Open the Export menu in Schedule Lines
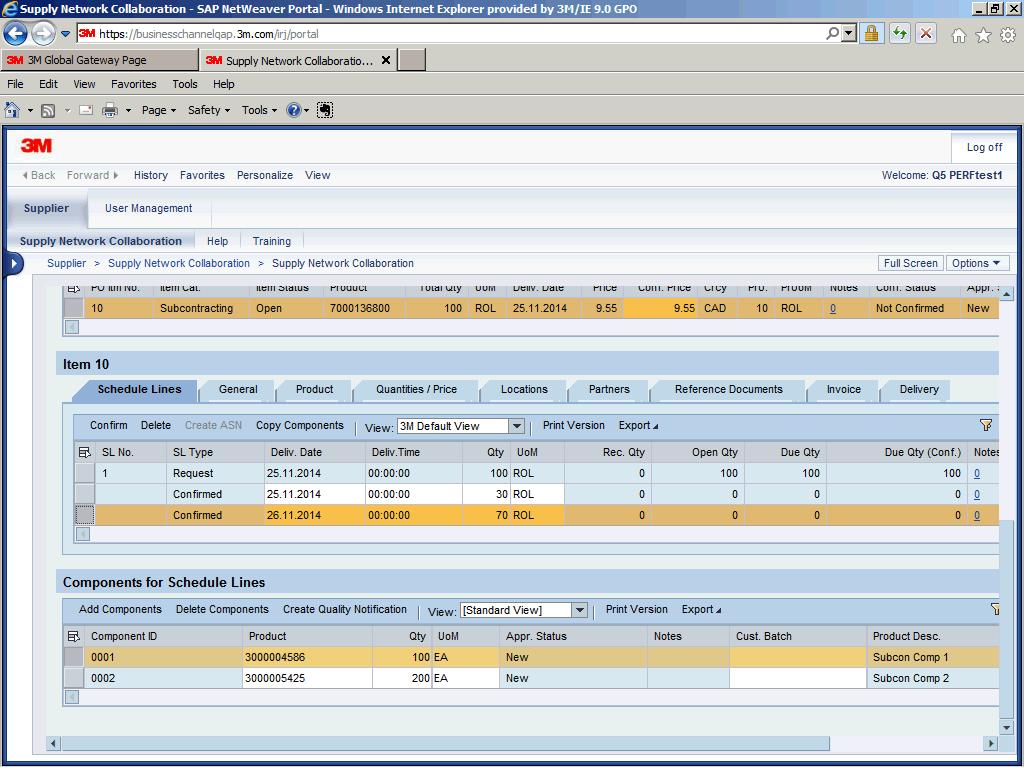The width and height of the screenshot is (1024, 768). (638, 425)
